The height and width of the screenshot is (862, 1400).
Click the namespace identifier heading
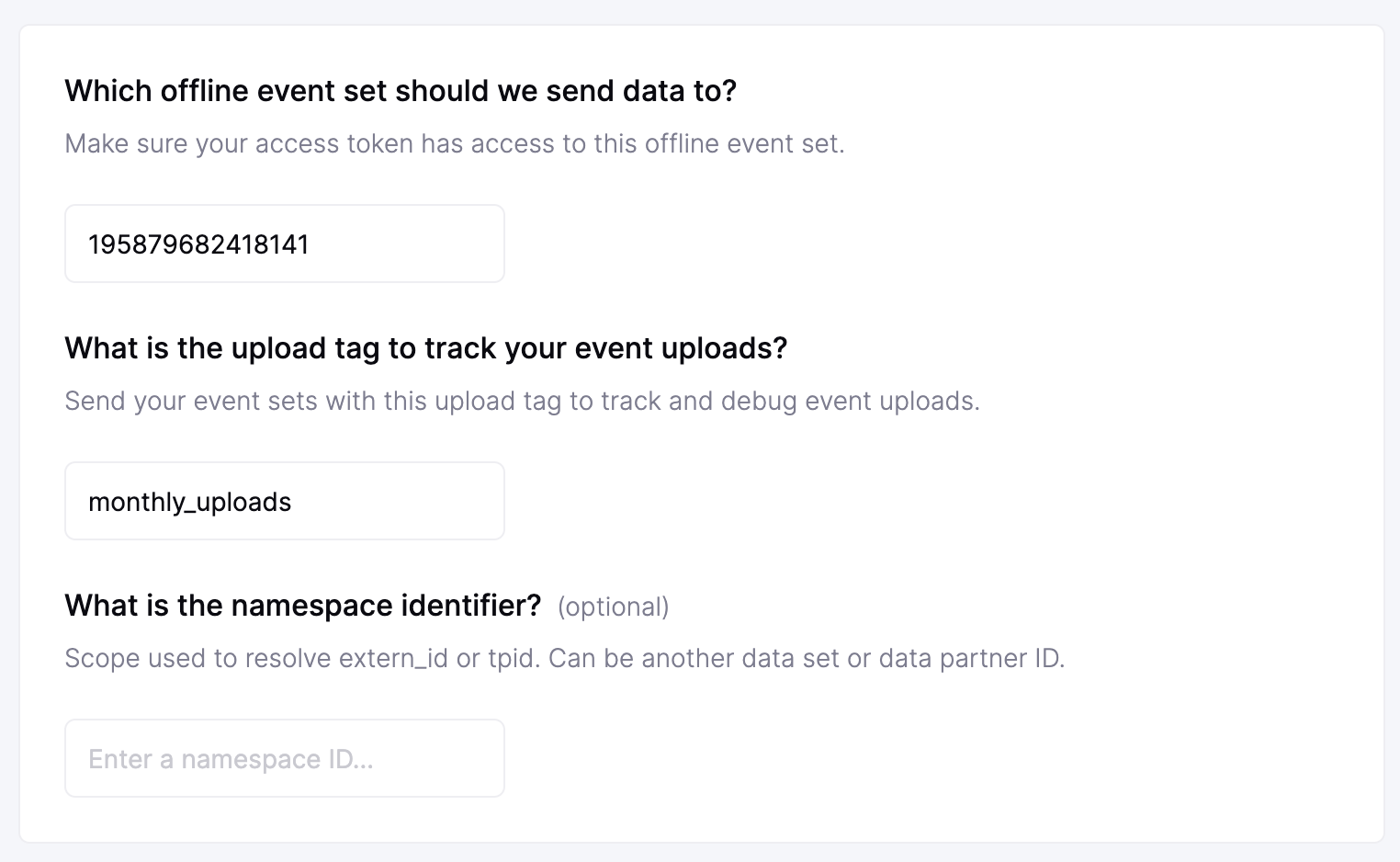click(x=302, y=605)
